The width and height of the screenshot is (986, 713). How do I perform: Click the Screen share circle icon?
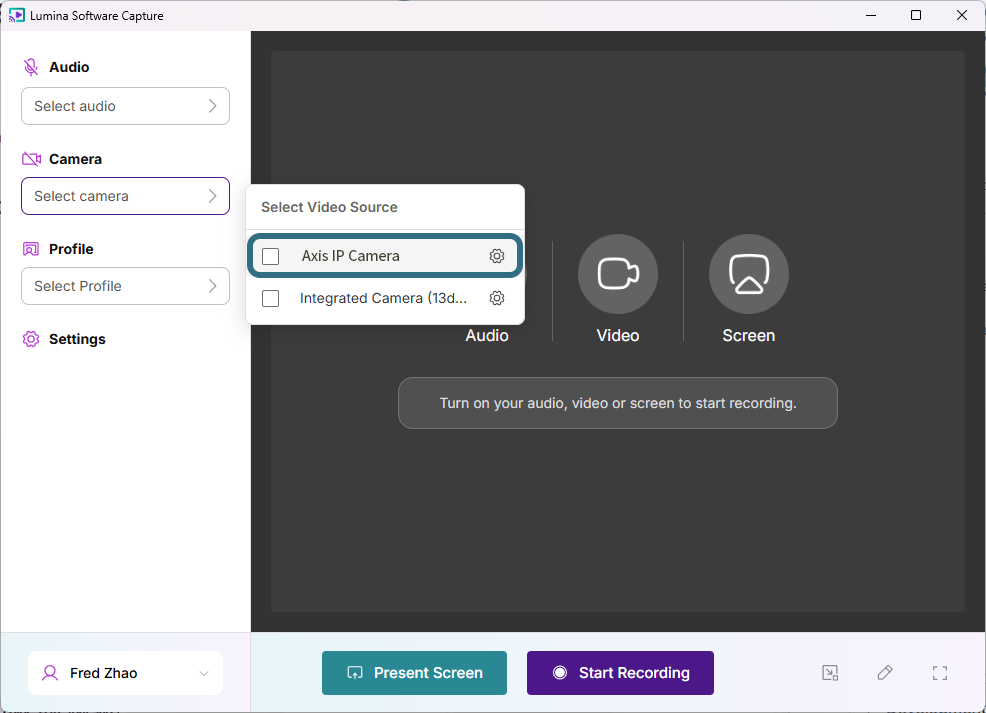tap(748, 274)
